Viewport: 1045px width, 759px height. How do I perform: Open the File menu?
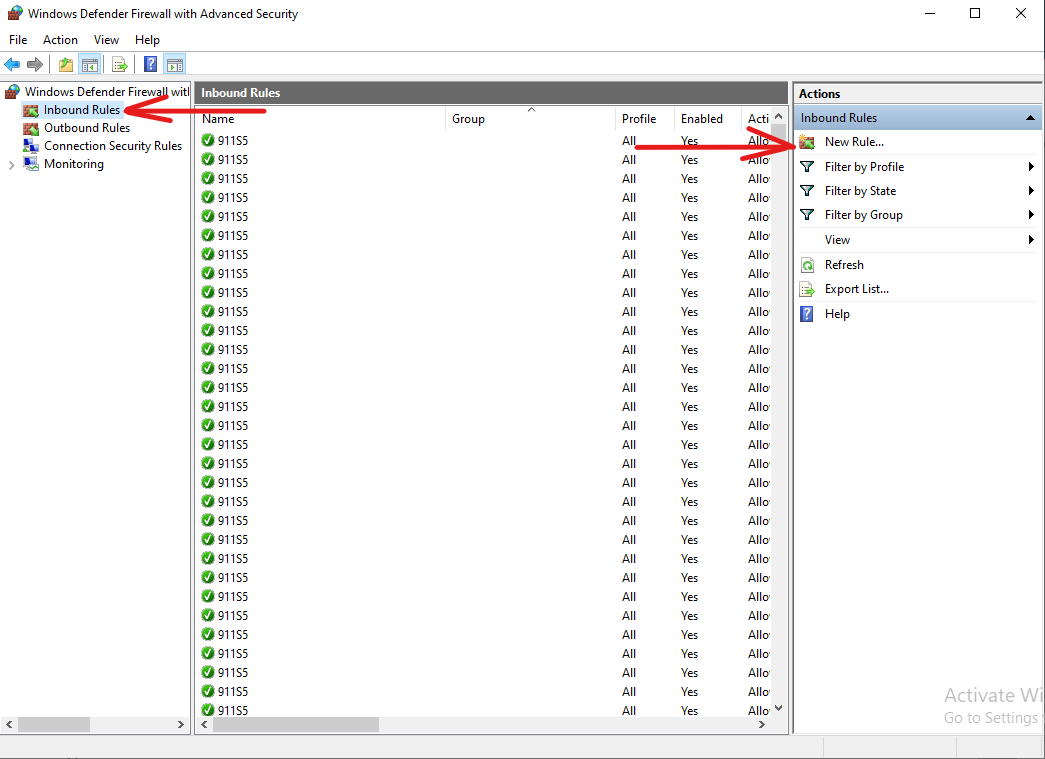(18, 40)
